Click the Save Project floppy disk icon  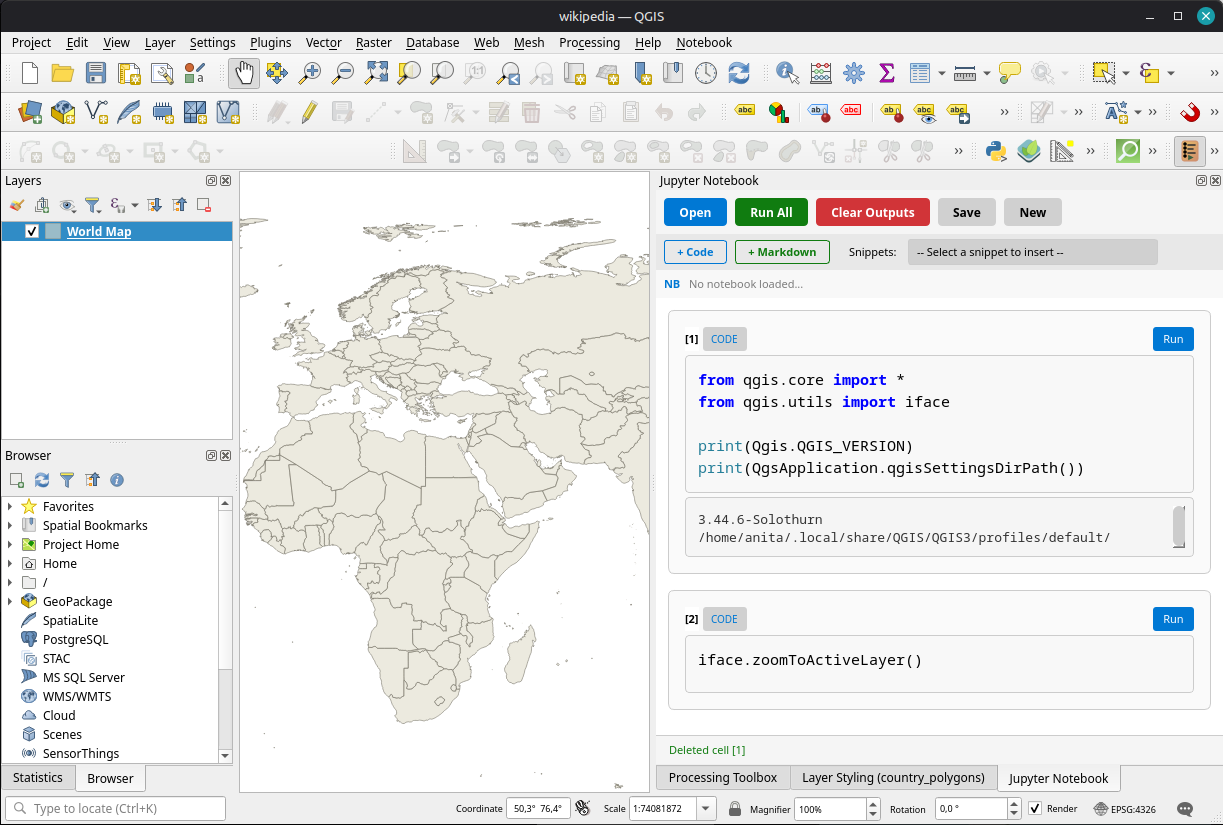(96, 73)
